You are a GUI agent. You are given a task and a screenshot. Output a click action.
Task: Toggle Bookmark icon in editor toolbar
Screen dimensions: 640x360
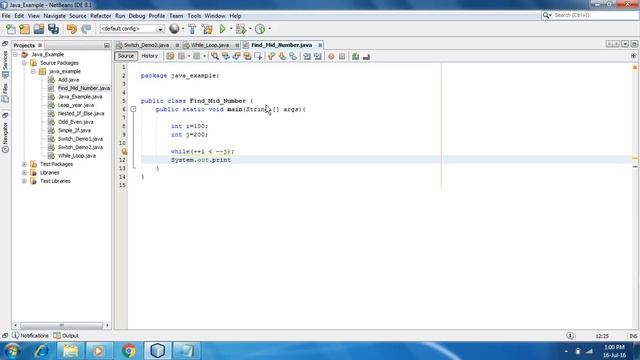tap(293, 56)
